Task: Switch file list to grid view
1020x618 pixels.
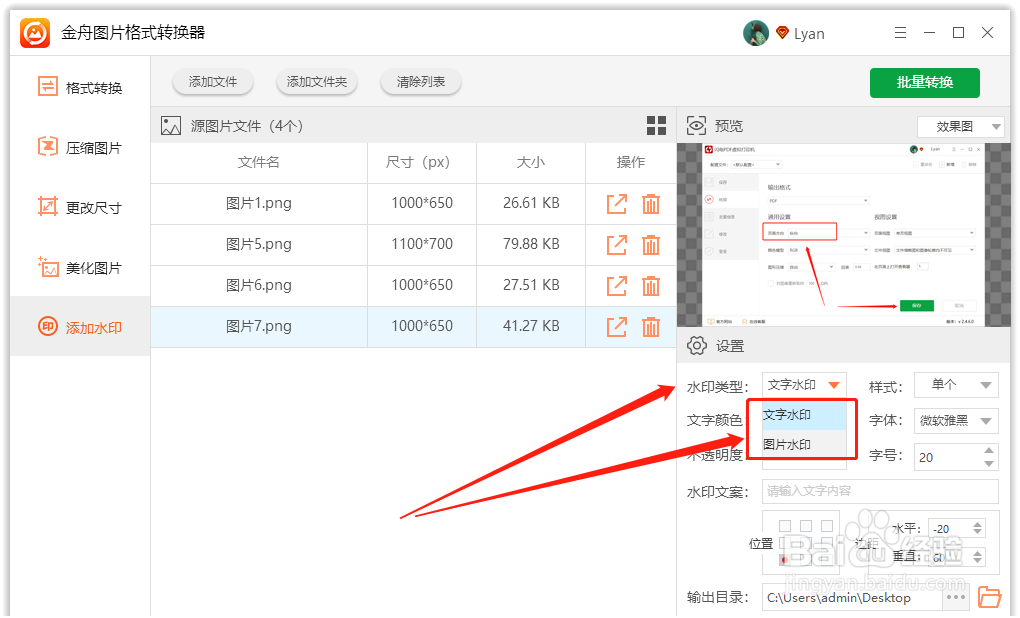Action: 656,125
